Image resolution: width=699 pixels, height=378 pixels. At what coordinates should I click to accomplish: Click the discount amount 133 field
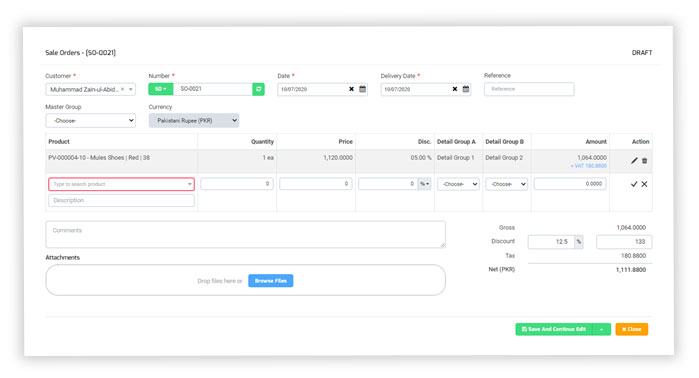(624, 242)
